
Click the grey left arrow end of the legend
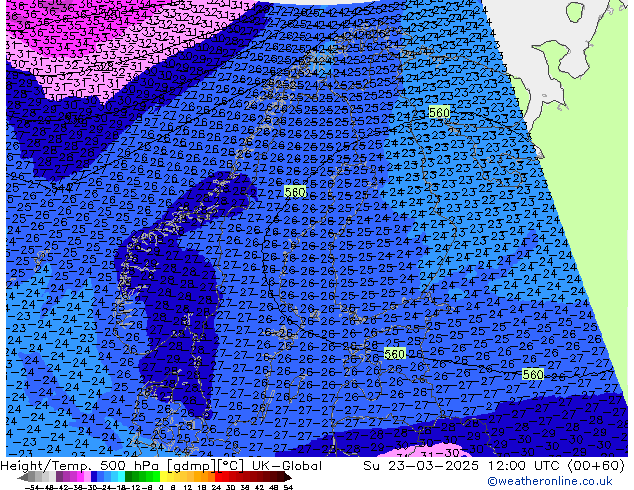(x=23, y=478)
